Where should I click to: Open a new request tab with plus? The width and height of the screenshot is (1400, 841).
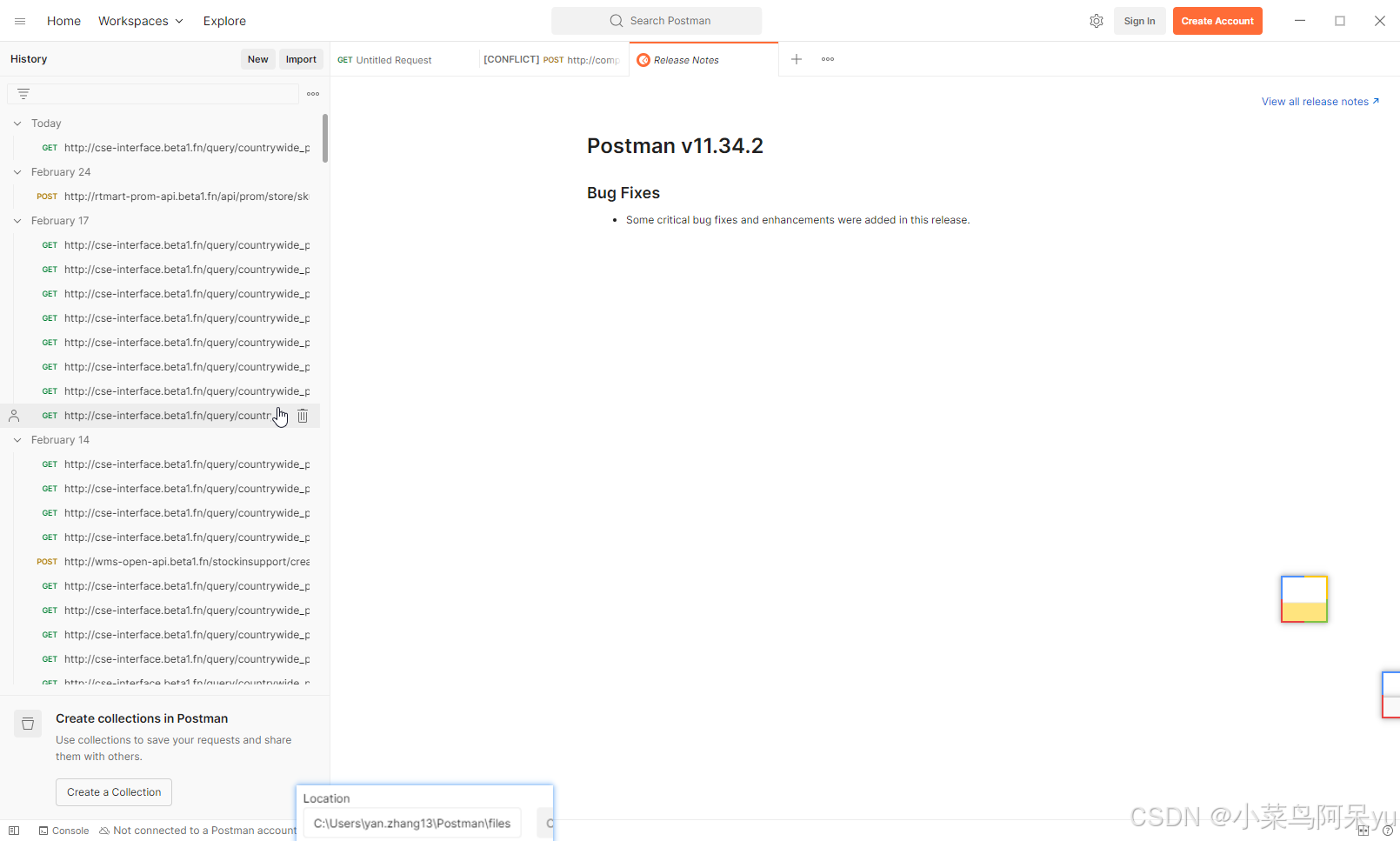[797, 59]
